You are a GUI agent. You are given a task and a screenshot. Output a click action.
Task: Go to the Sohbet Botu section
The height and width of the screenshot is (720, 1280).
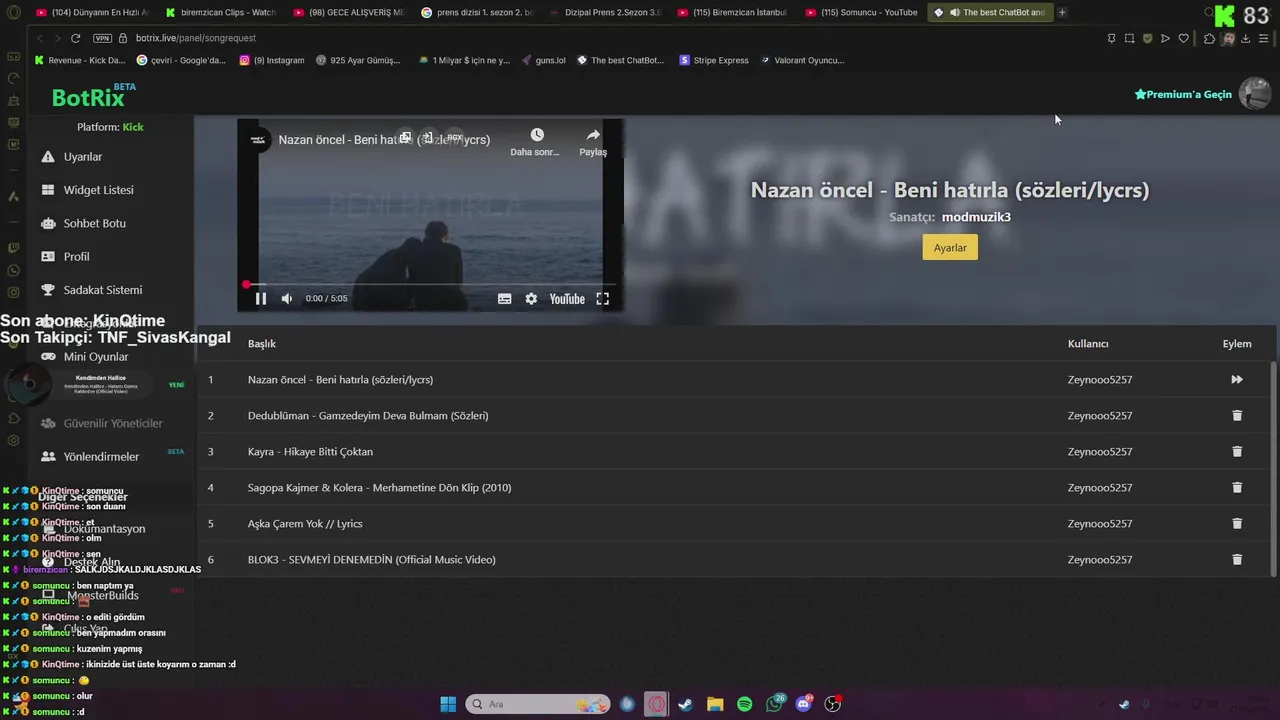tap(94, 223)
